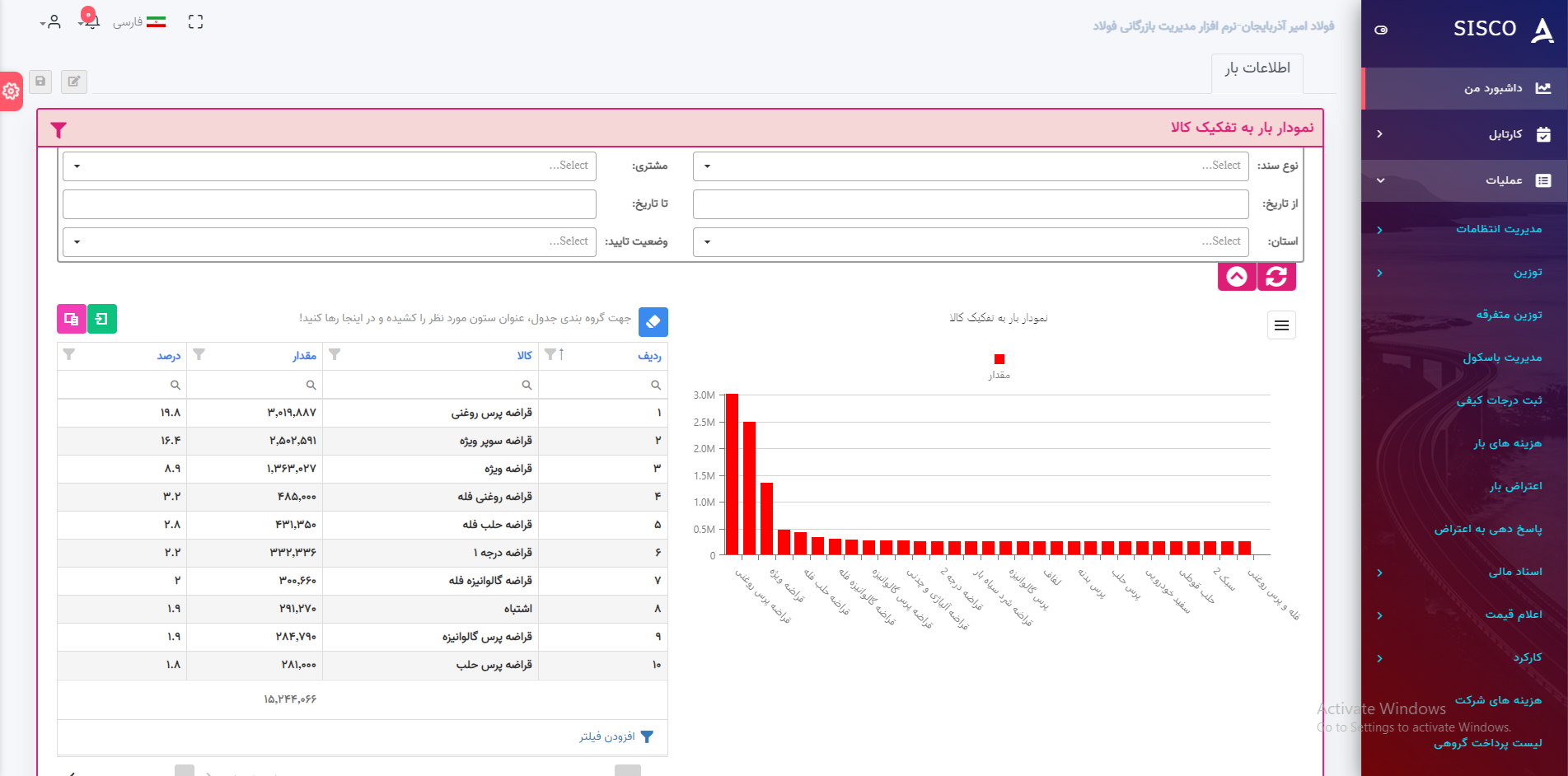This screenshot has width=1568, height=776.
Task: Toggle the مقدار legend red swatch
Action: pyautogui.click(x=999, y=359)
